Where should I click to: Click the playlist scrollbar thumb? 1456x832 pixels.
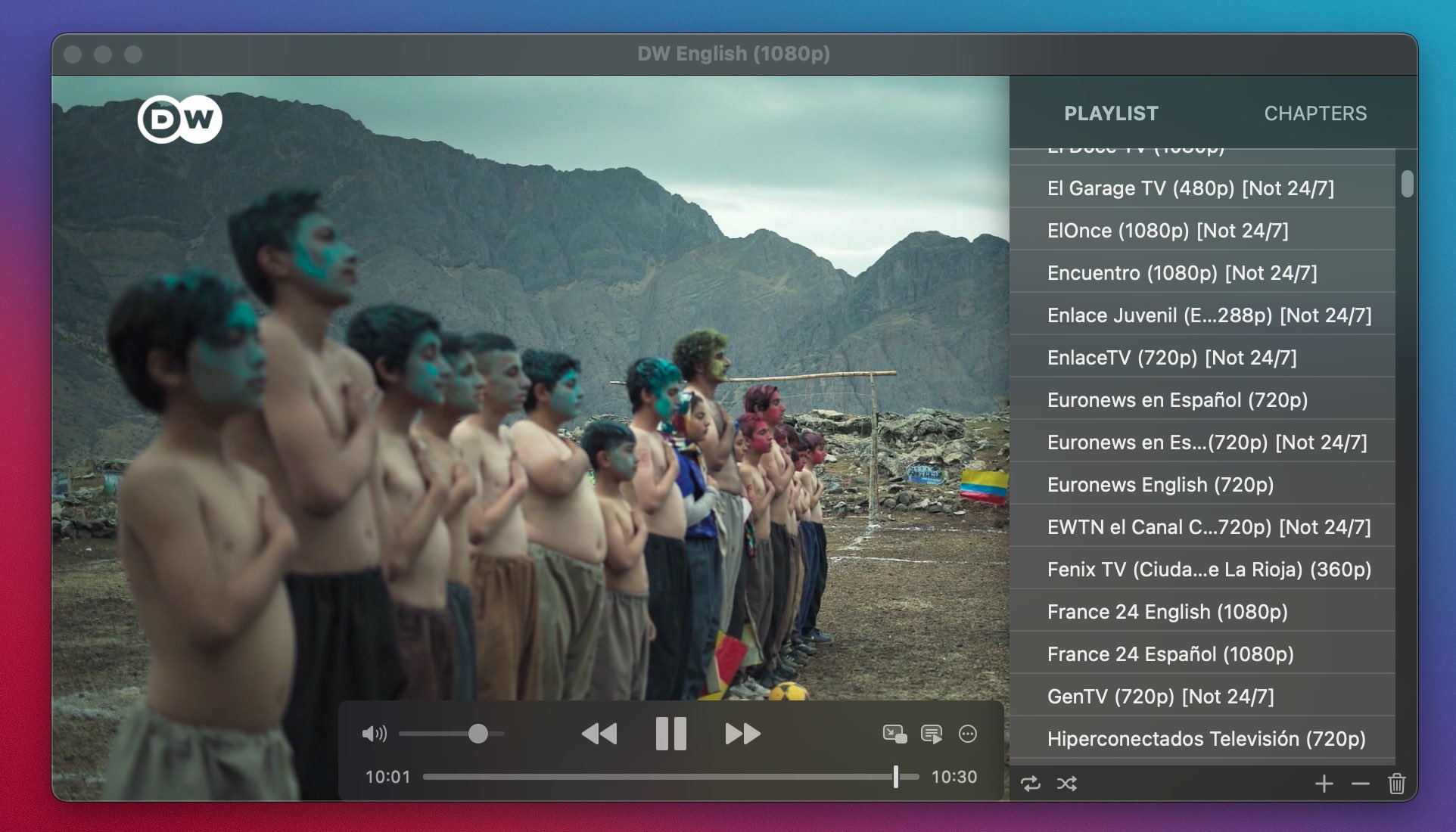tap(1407, 184)
